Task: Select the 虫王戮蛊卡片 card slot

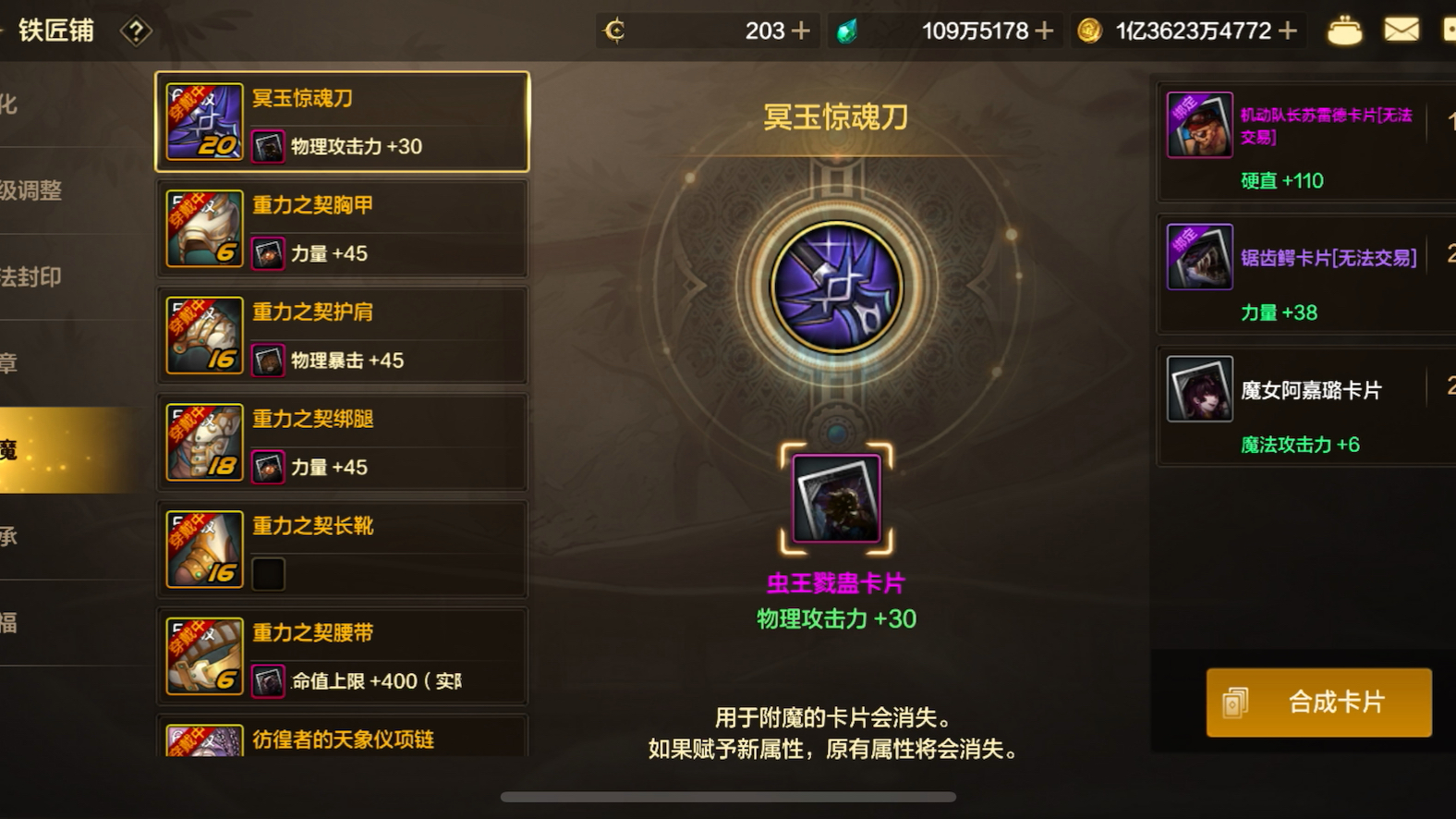Action: pyautogui.click(x=836, y=499)
